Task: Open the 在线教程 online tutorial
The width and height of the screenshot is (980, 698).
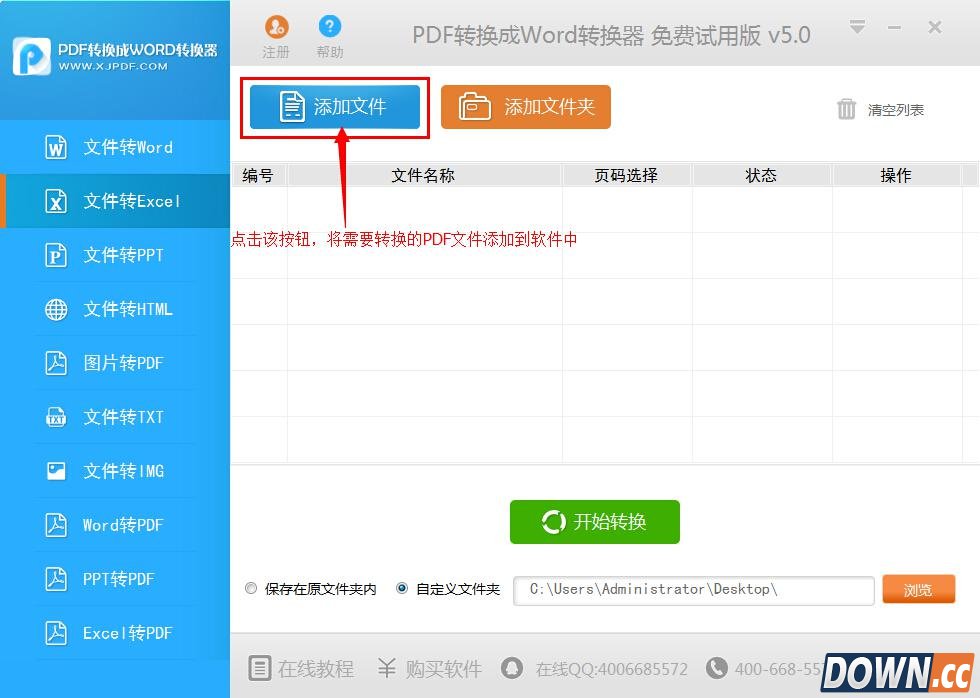Action: coord(300,669)
